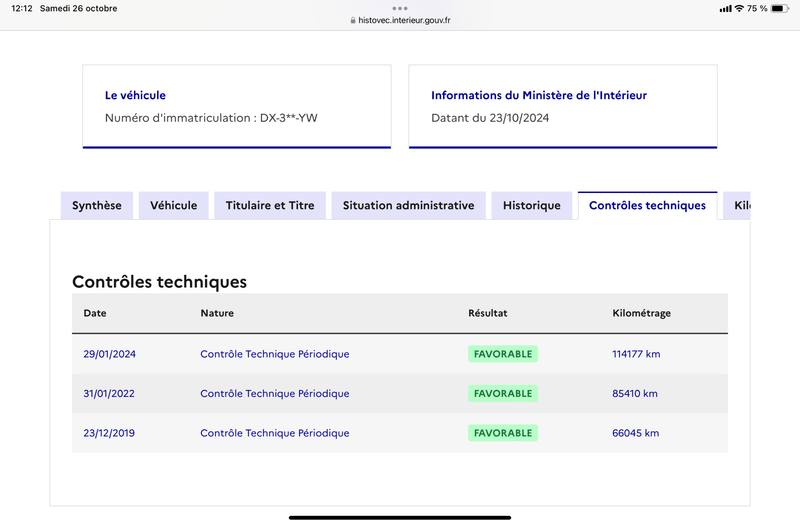Select the Titulaire et Titre tab
The height and width of the screenshot is (525, 800).
pyautogui.click(x=270, y=206)
